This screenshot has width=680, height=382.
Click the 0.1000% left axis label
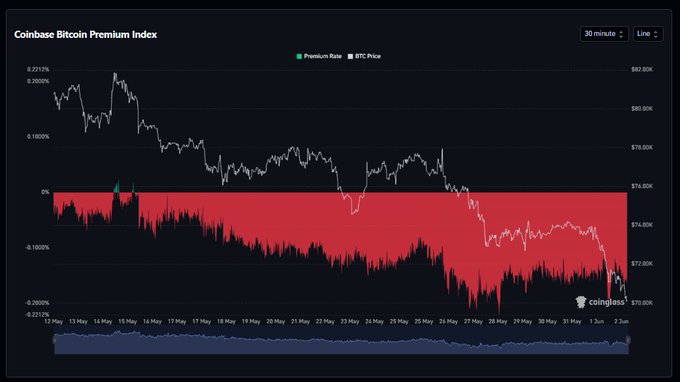(38, 137)
